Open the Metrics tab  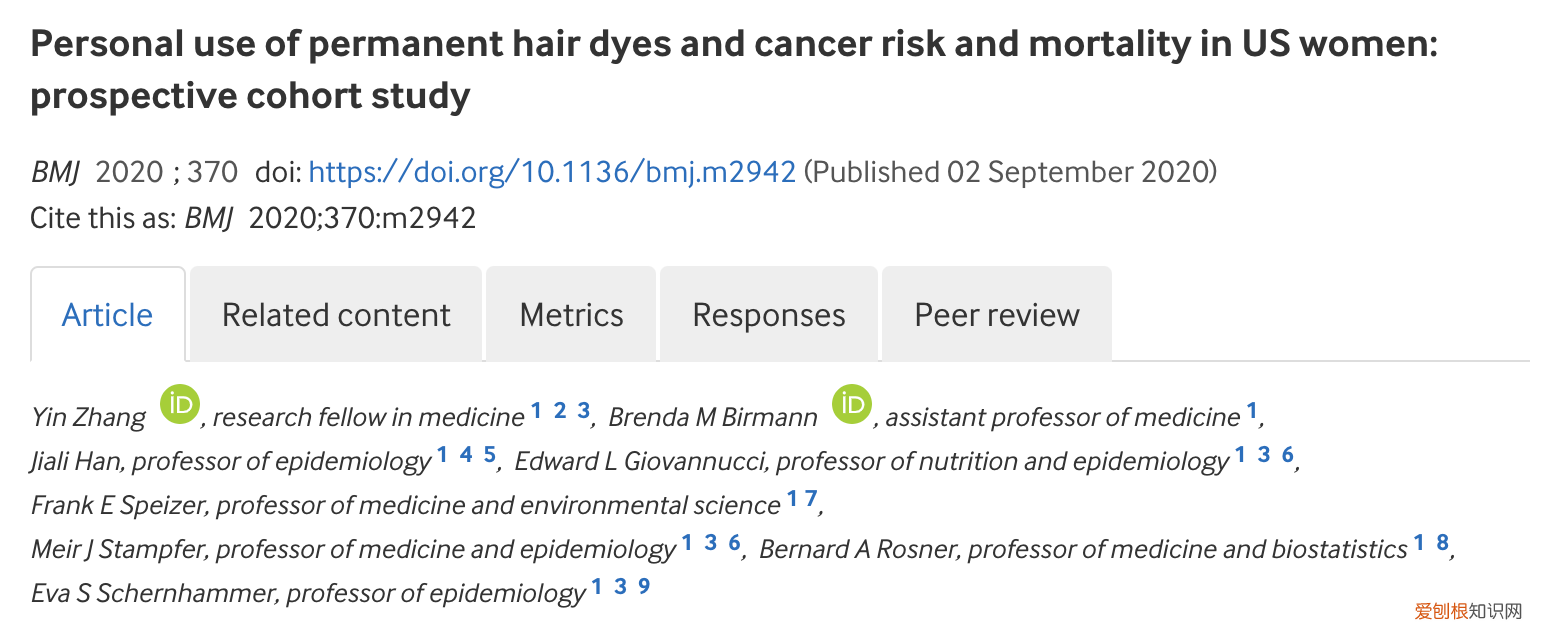click(x=571, y=315)
